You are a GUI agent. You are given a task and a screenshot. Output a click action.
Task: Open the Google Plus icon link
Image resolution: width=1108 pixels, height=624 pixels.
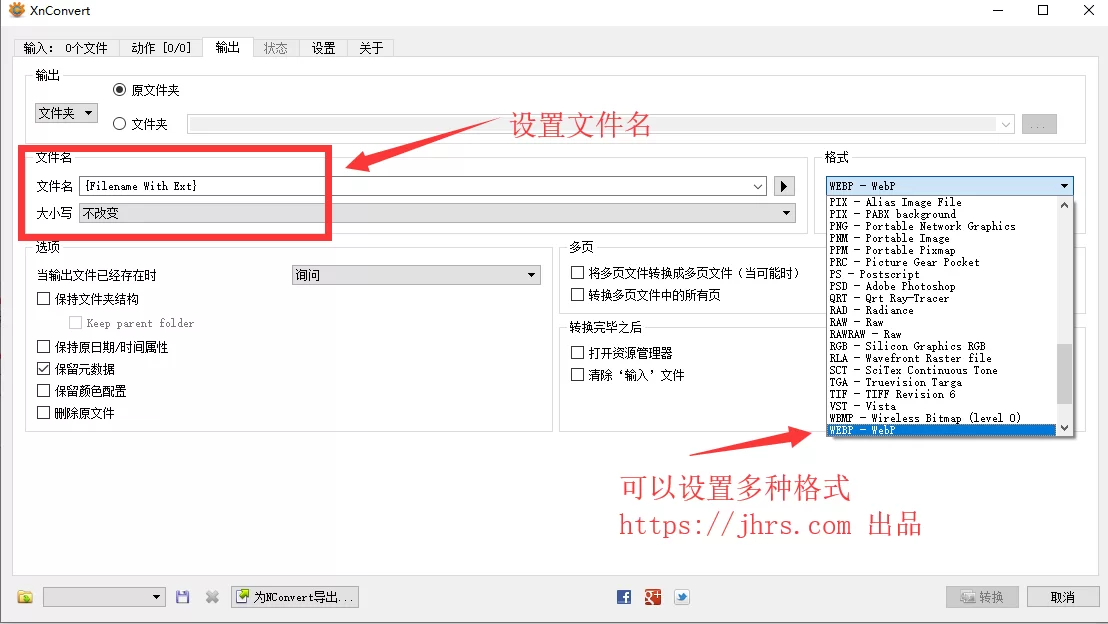click(x=653, y=597)
